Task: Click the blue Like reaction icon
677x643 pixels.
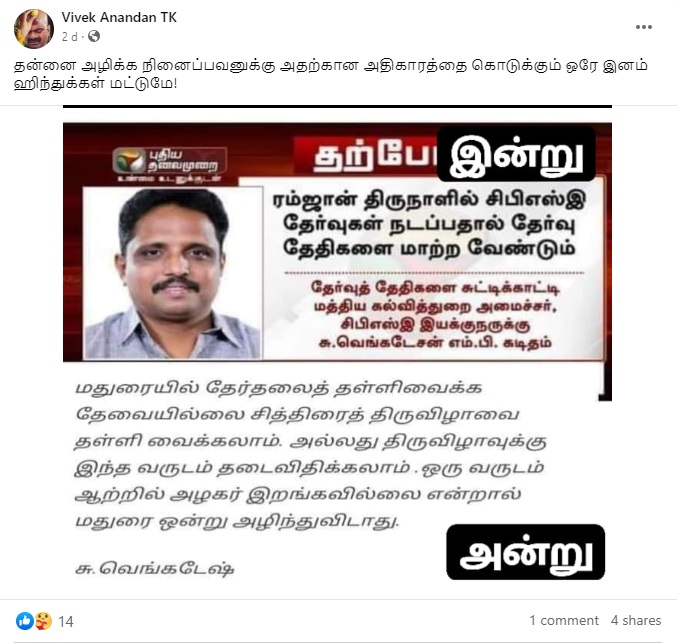Action: click(x=25, y=621)
